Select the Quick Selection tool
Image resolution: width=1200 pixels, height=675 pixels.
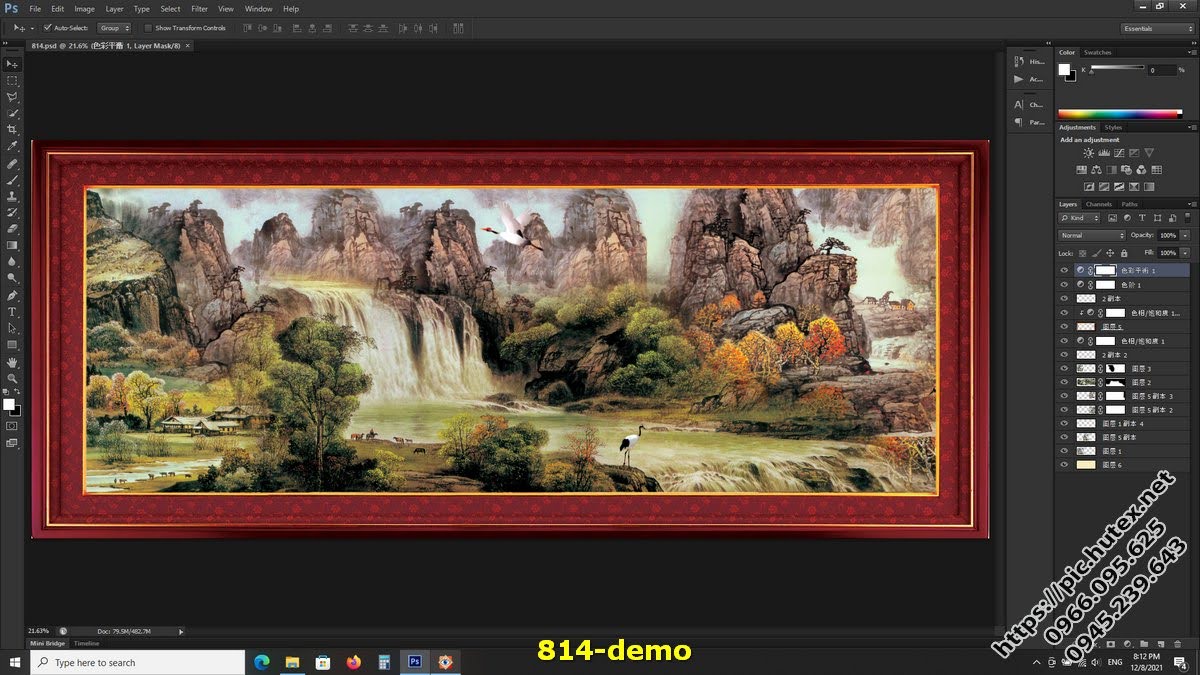click(12, 113)
